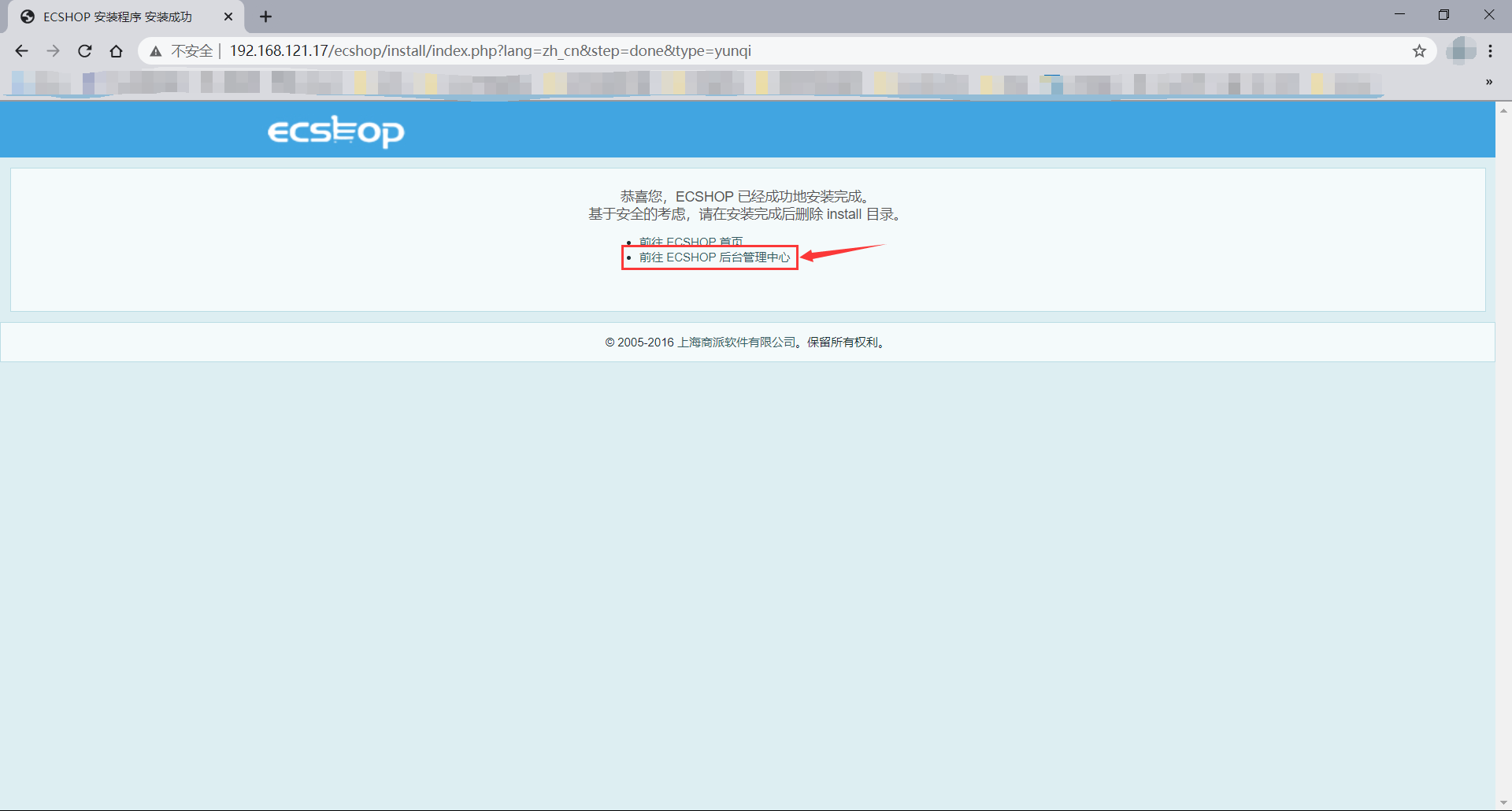This screenshot has width=1512, height=811.
Task: Go back to the previous page
Action: pyautogui.click(x=21, y=51)
